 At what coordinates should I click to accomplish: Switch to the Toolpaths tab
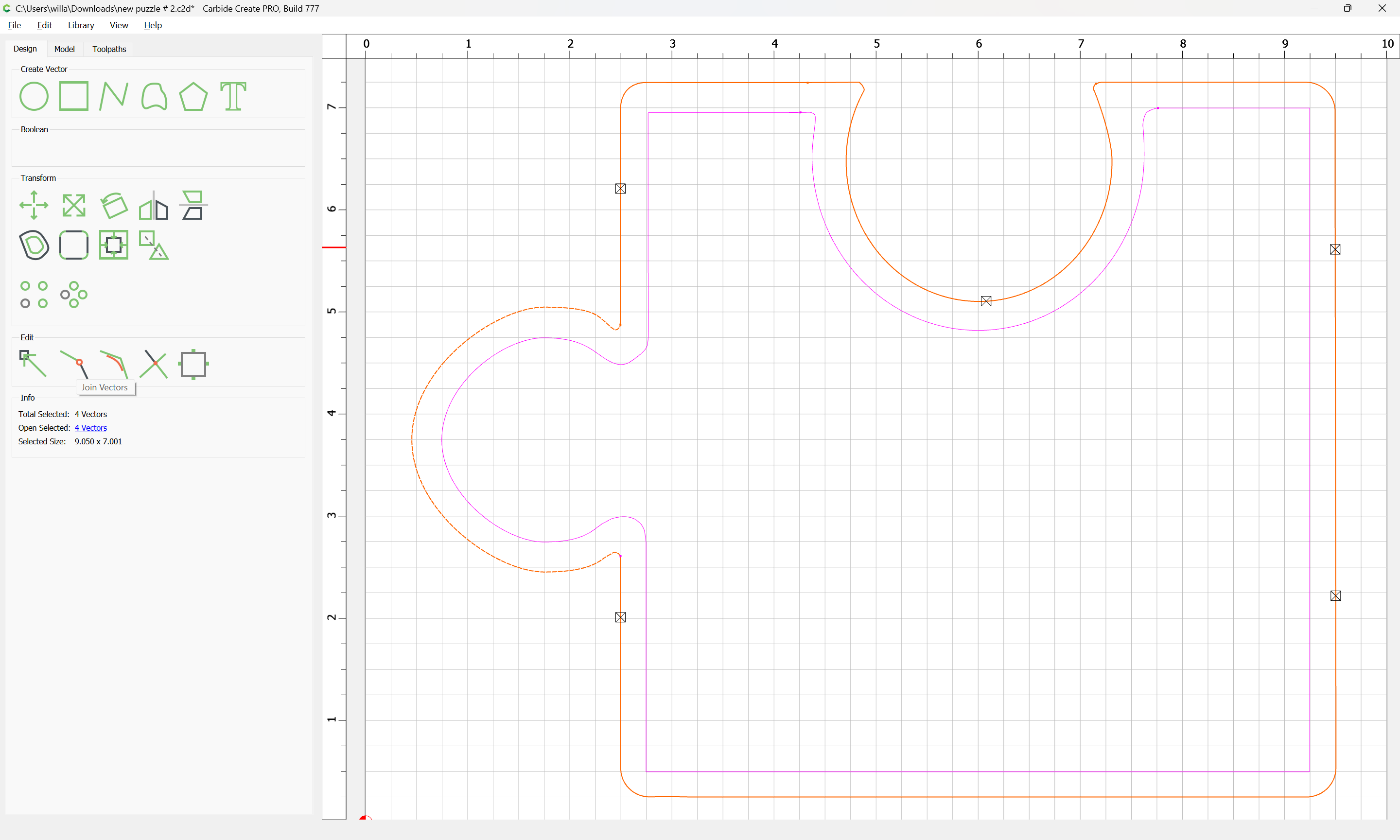[109, 49]
